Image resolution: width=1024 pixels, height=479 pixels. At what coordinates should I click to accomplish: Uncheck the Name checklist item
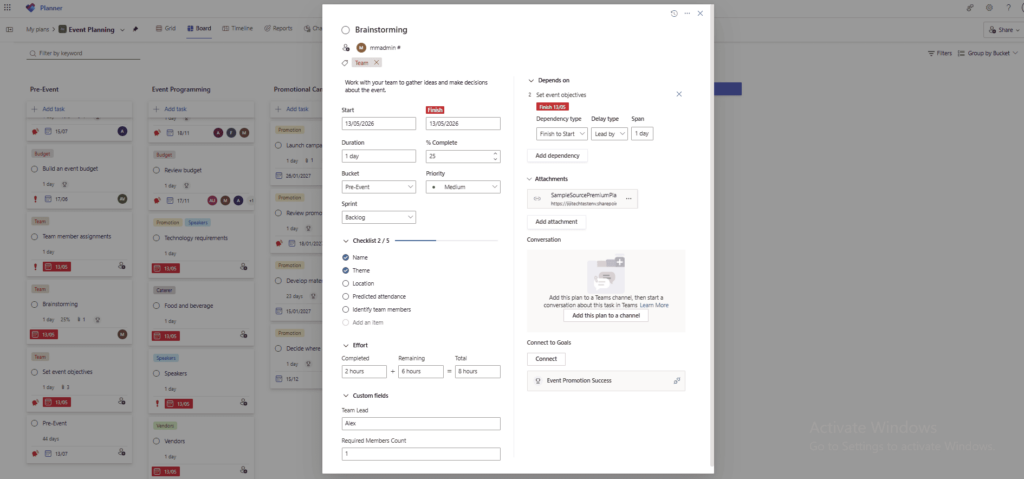[345, 257]
